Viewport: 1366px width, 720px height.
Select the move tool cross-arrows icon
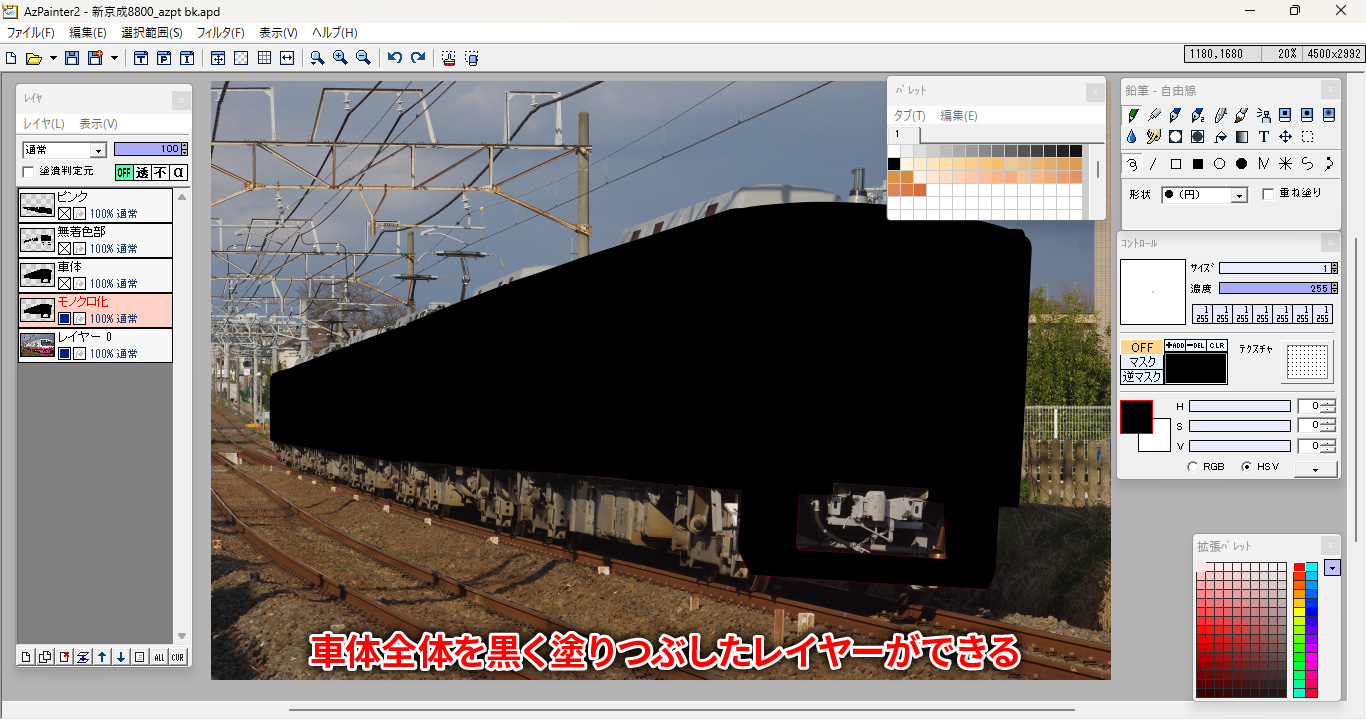(1285, 137)
